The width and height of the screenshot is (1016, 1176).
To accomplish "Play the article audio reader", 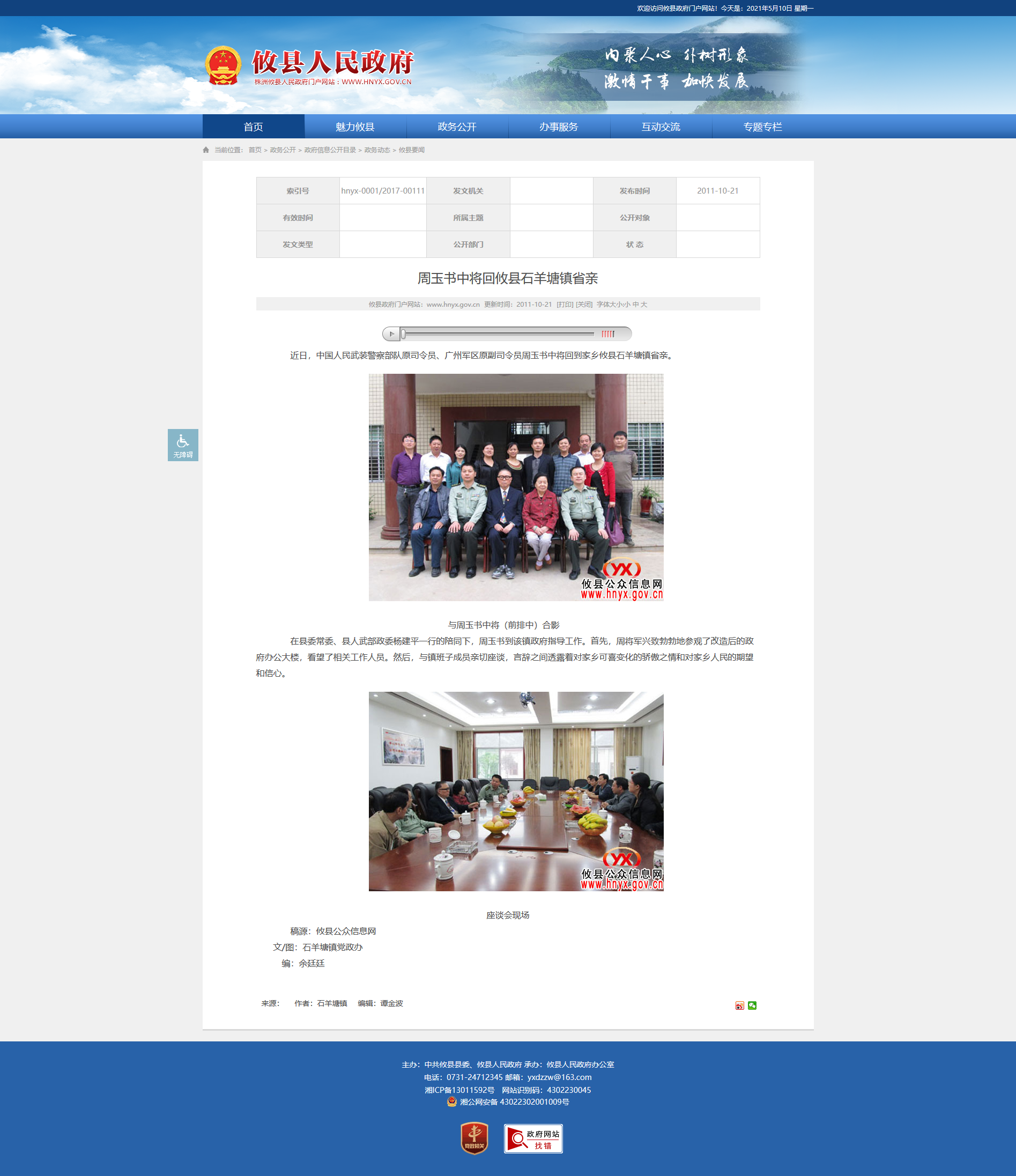I will pyautogui.click(x=391, y=334).
